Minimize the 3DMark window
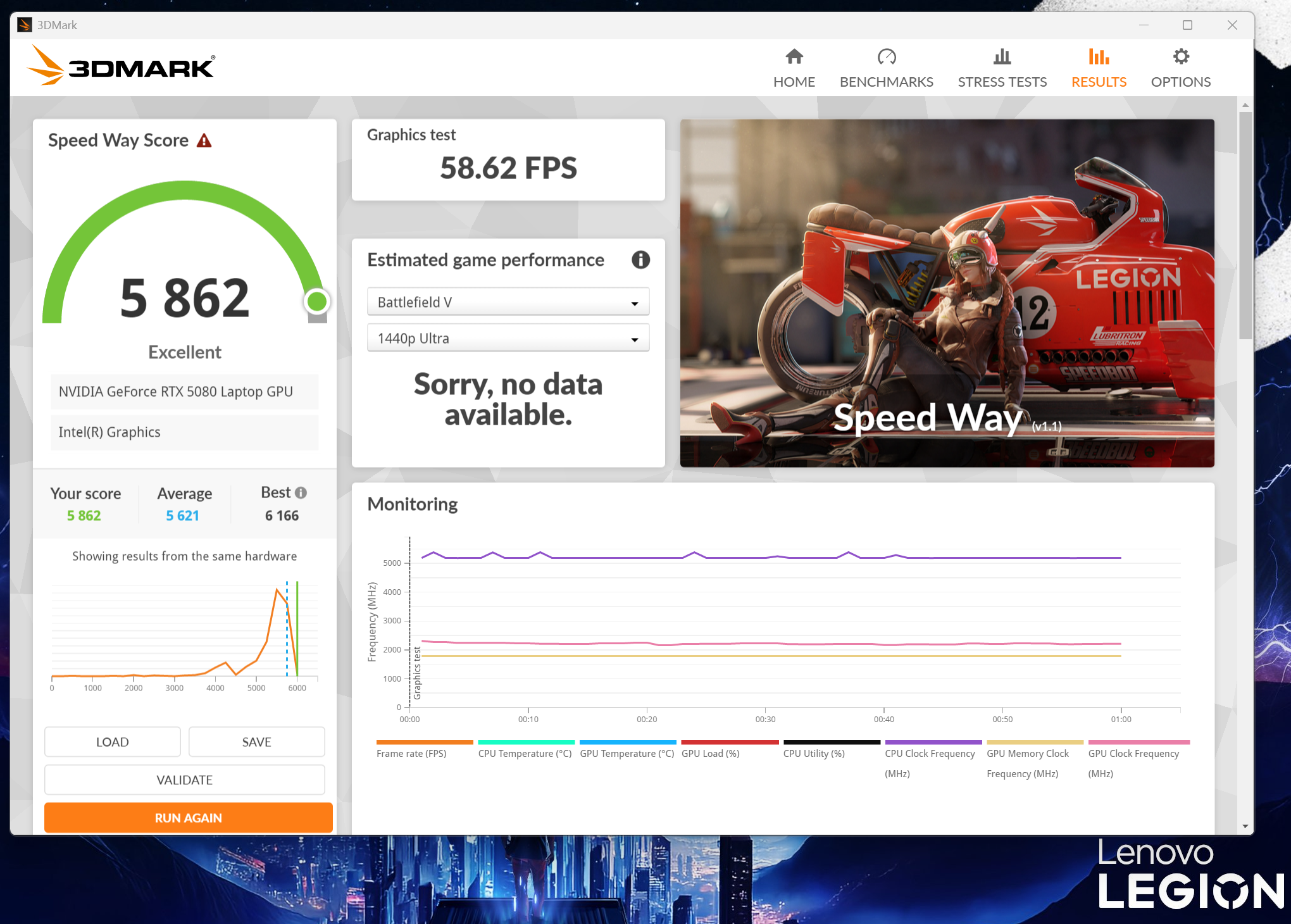The height and width of the screenshot is (924, 1291). click(1144, 25)
